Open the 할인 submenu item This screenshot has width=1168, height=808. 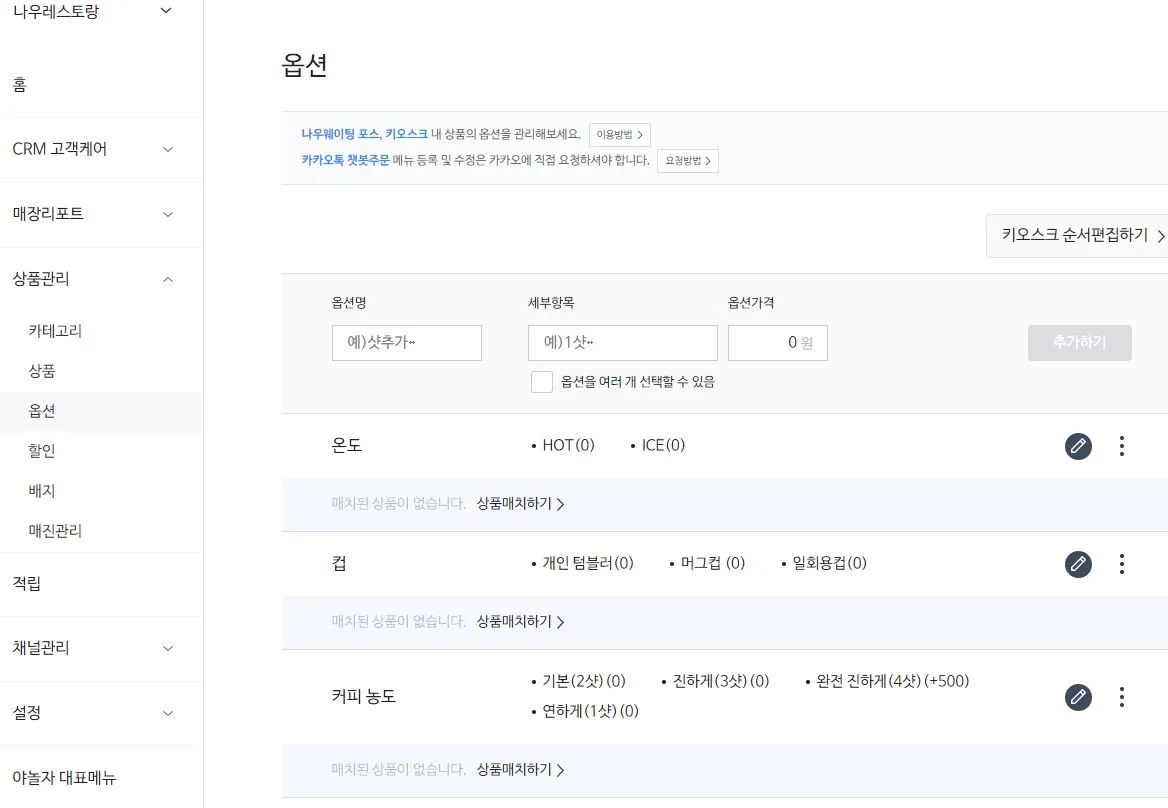[42, 451]
